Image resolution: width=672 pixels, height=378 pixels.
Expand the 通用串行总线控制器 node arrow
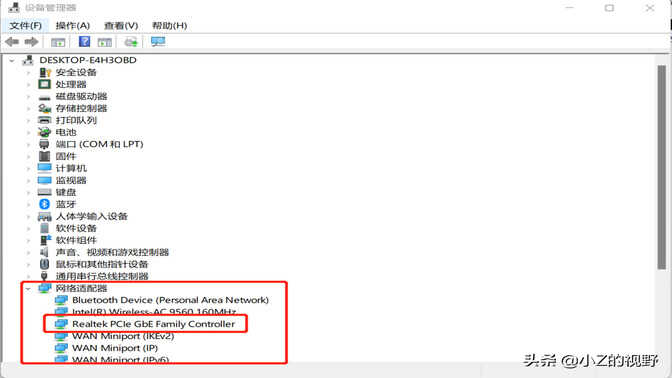pyautogui.click(x=28, y=276)
